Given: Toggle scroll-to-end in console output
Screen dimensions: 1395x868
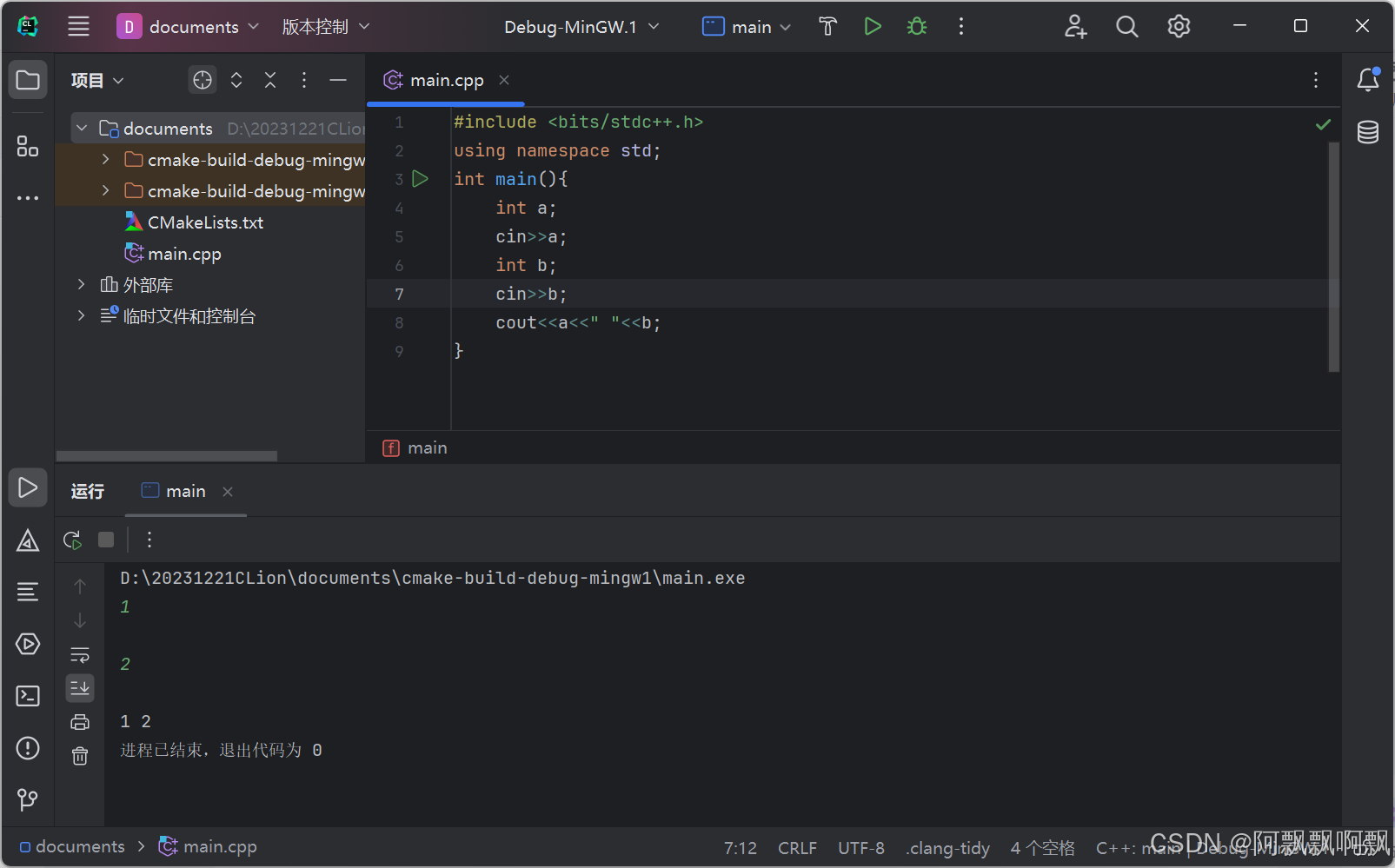Looking at the screenshot, I should [x=80, y=687].
